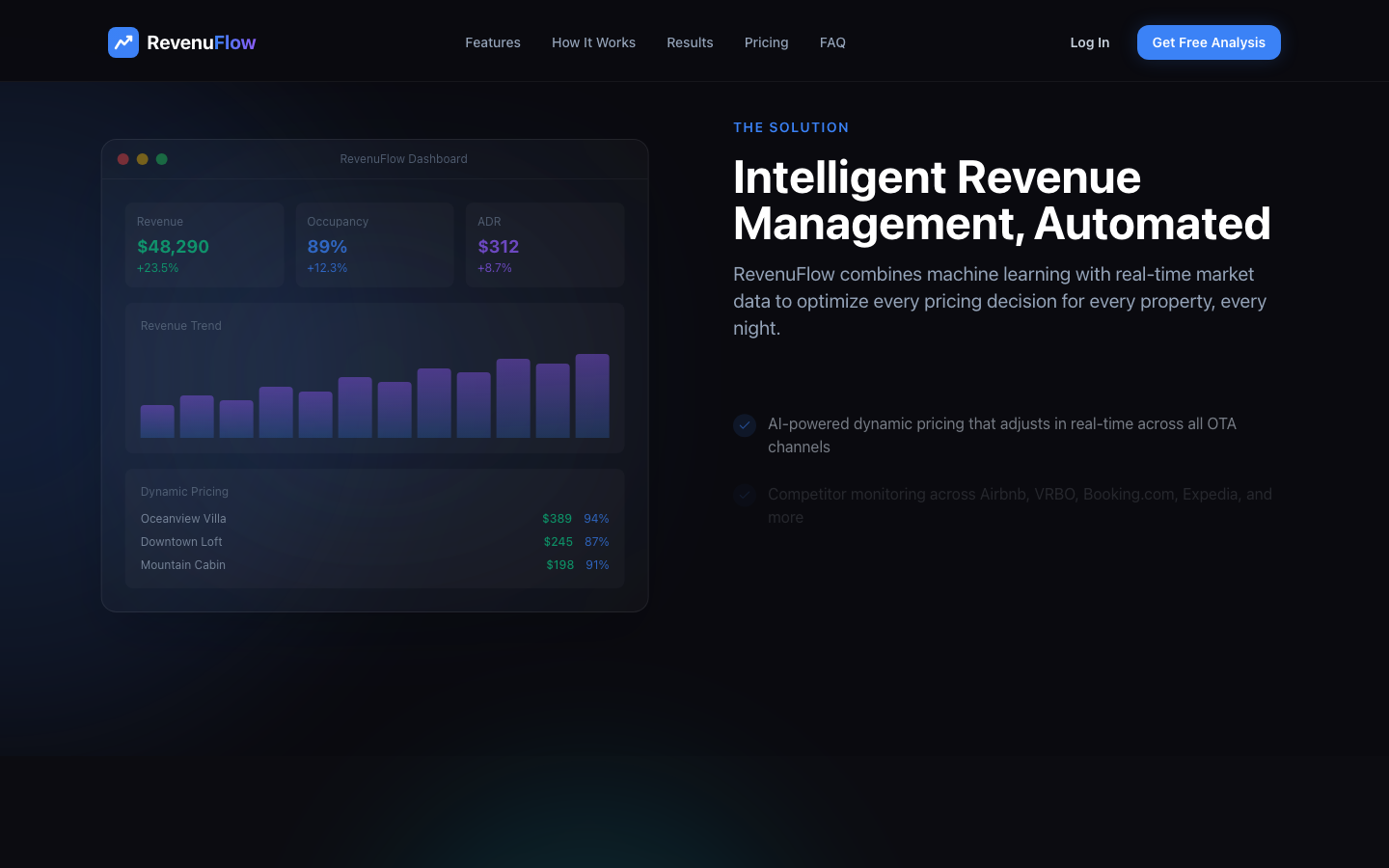Click the red dot in dashboard window
The image size is (1389, 868).
123,159
